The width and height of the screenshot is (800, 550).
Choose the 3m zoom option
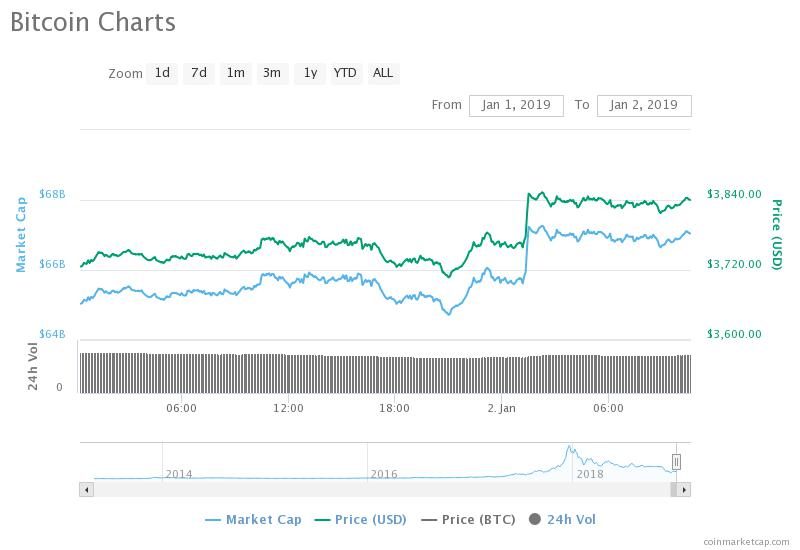pyautogui.click(x=272, y=73)
